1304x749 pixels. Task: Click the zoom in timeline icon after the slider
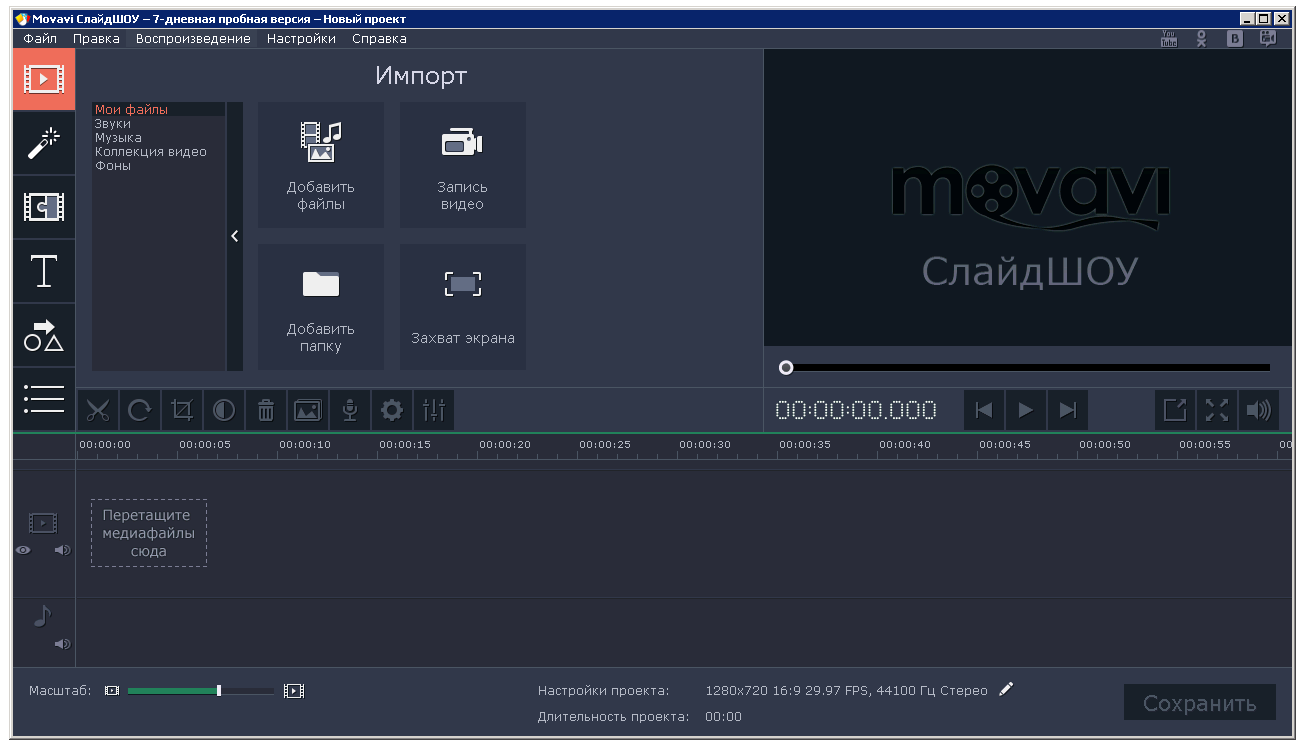[x=294, y=691]
